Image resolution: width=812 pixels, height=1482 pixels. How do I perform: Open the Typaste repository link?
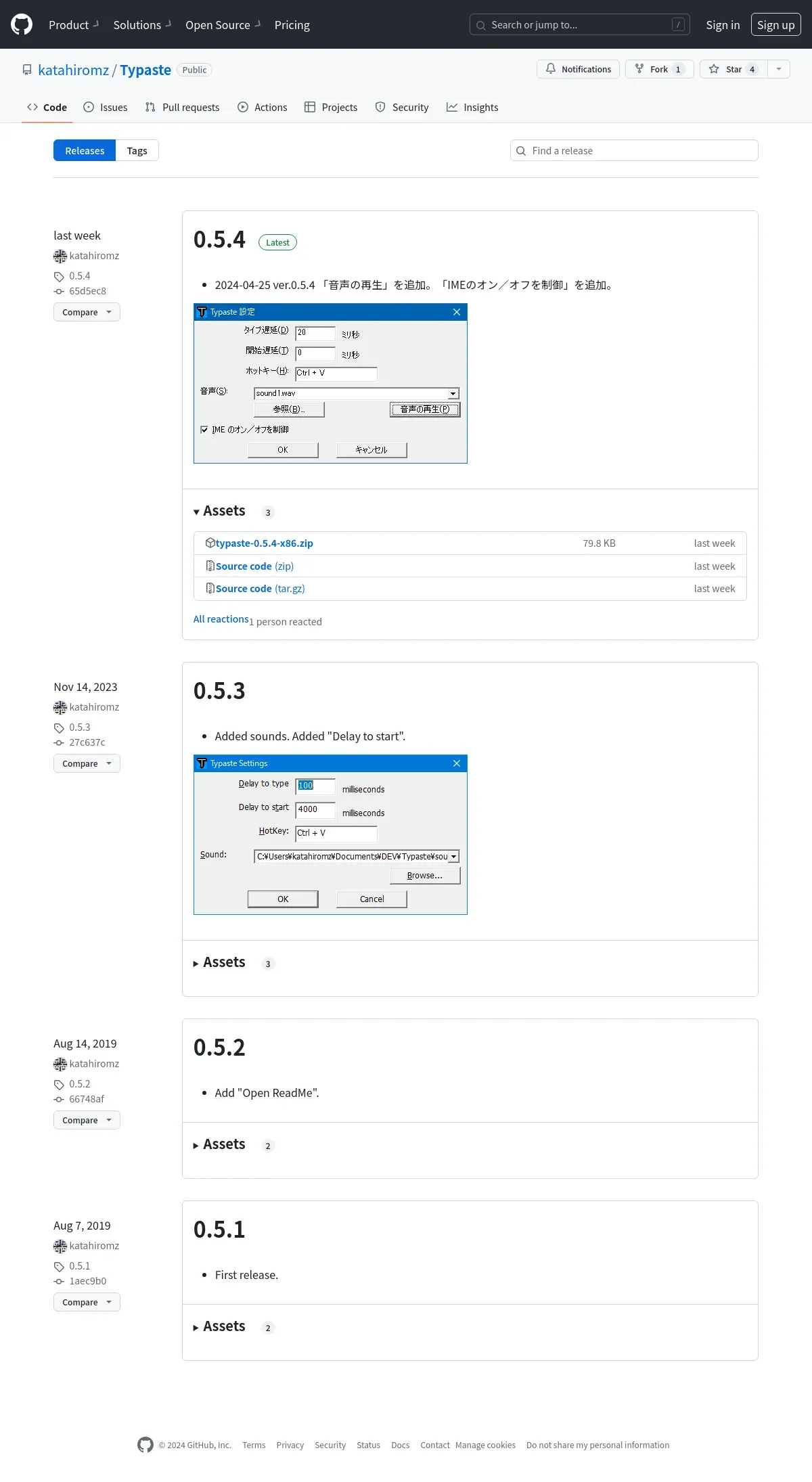click(x=145, y=70)
